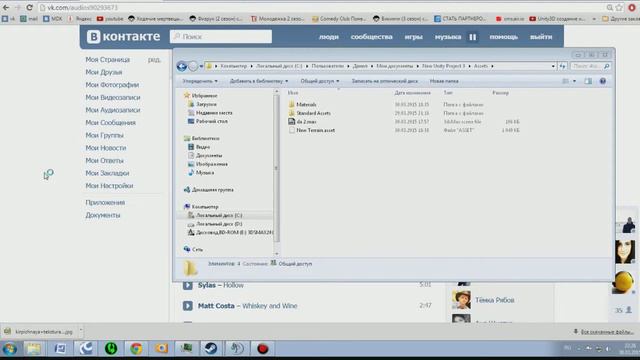This screenshot has width=640, height=360.
Task: Open the recent locations dropdown beside navigation arrows
Action: (201, 67)
